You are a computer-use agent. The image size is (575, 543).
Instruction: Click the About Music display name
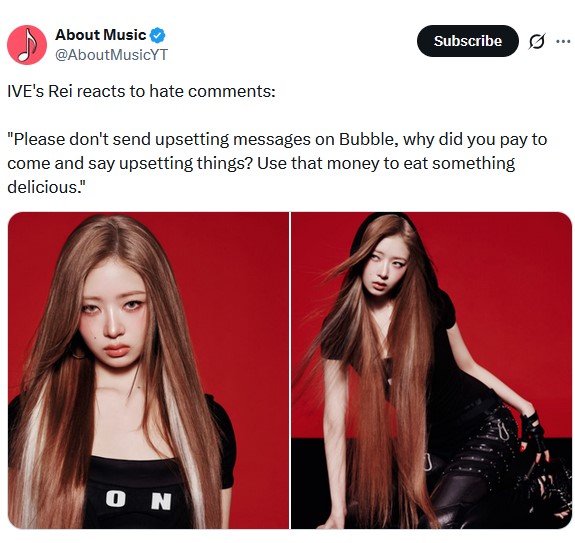click(101, 35)
